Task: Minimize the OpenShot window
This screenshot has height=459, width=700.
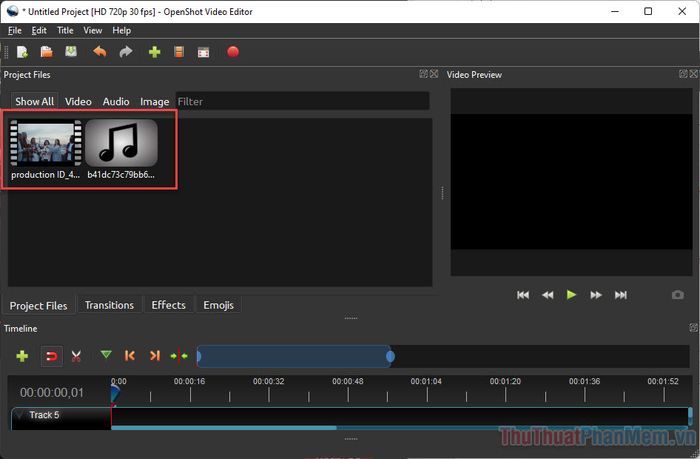Action: (x=615, y=12)
